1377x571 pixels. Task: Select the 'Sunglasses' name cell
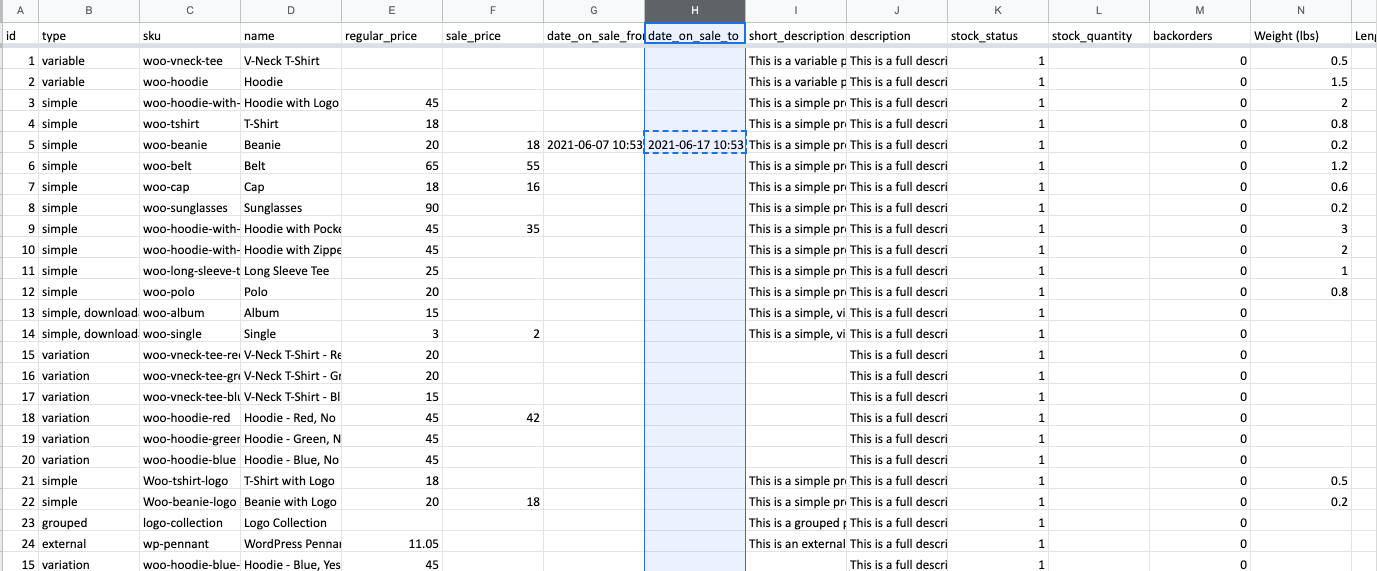click(290, 208)
